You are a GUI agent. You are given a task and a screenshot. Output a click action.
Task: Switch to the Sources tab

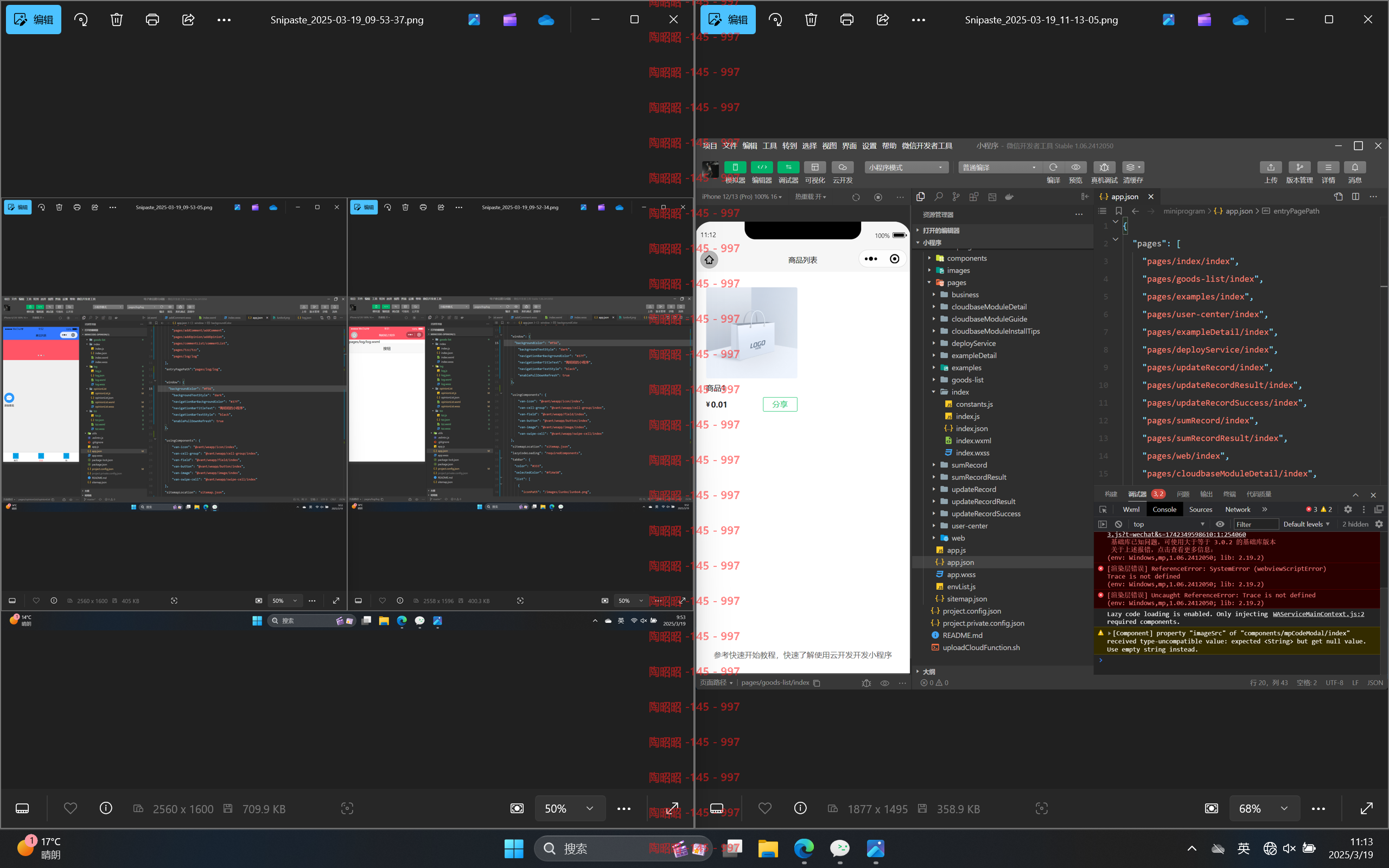1200,509
